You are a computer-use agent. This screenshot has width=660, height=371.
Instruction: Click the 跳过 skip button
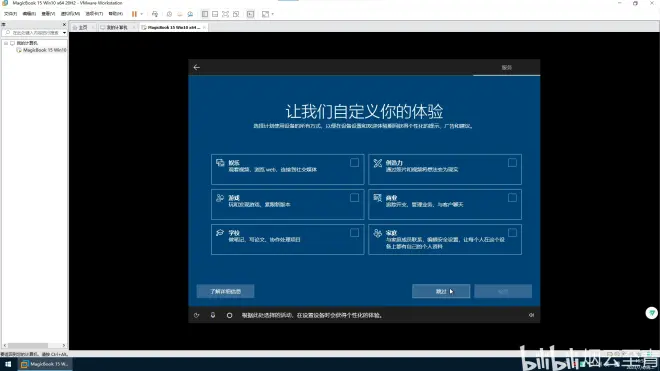pos(441,291)
